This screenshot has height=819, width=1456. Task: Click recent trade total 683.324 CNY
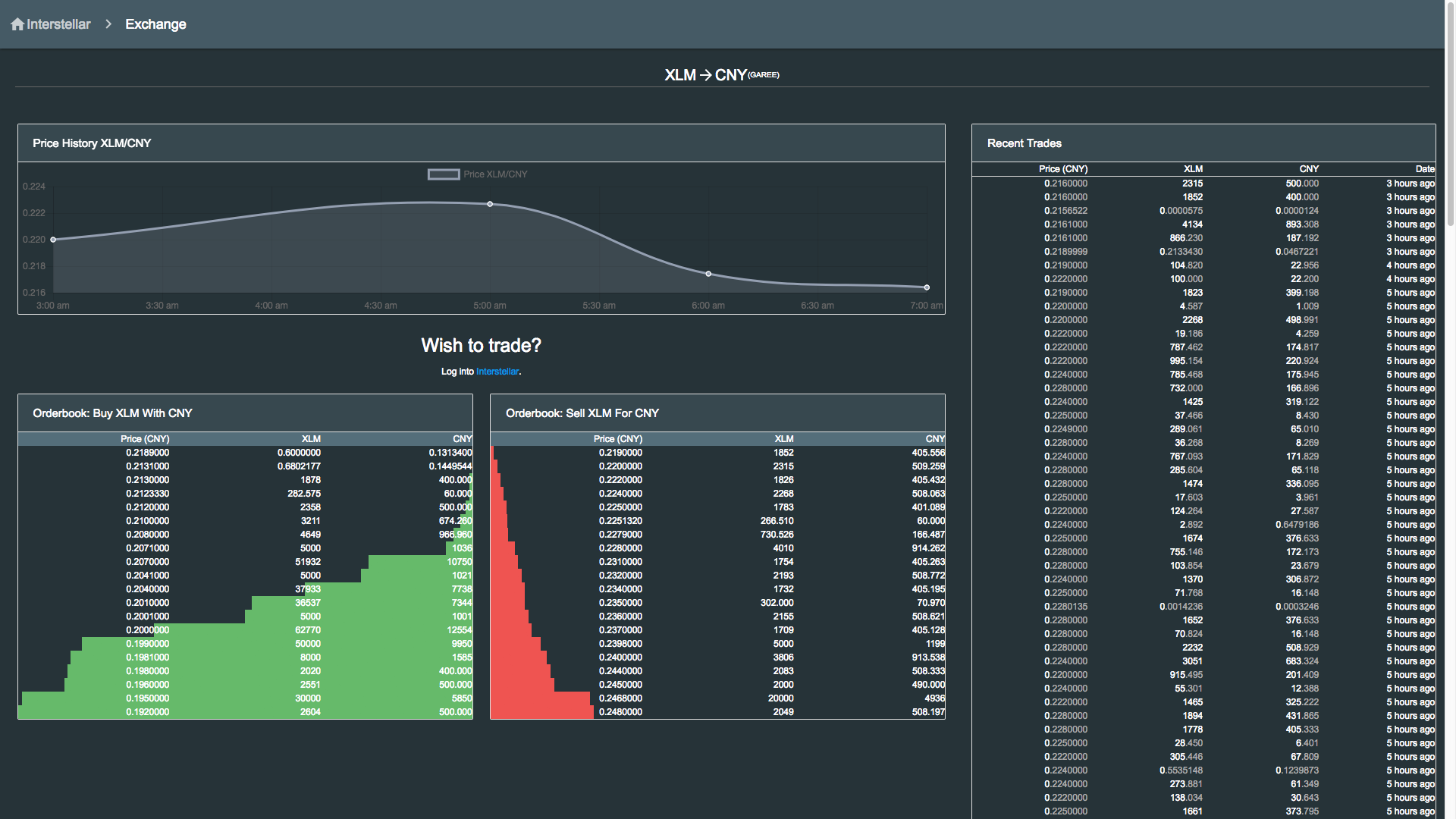[x=1302, y=661]
